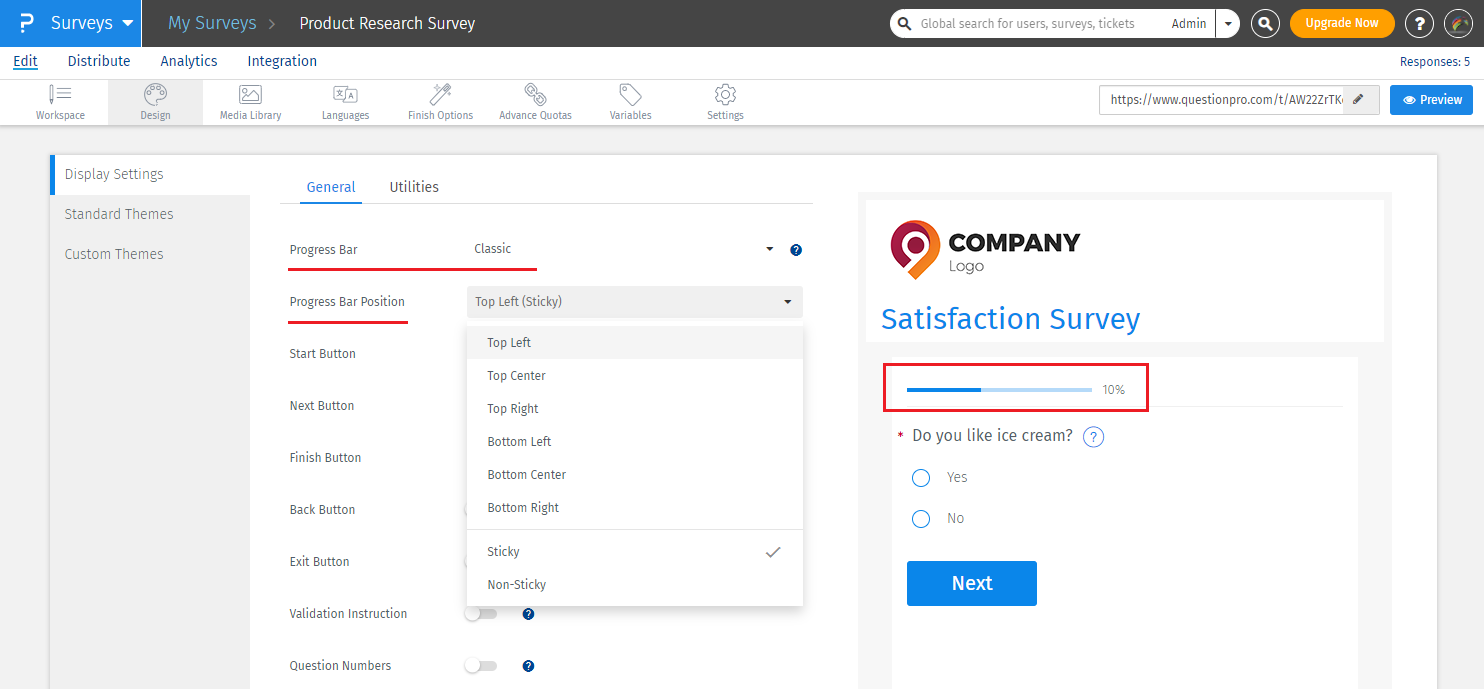Open the Distribute menu item
Image resolution: width=1484 pixels, height=689 pixels.
[98, 60]
